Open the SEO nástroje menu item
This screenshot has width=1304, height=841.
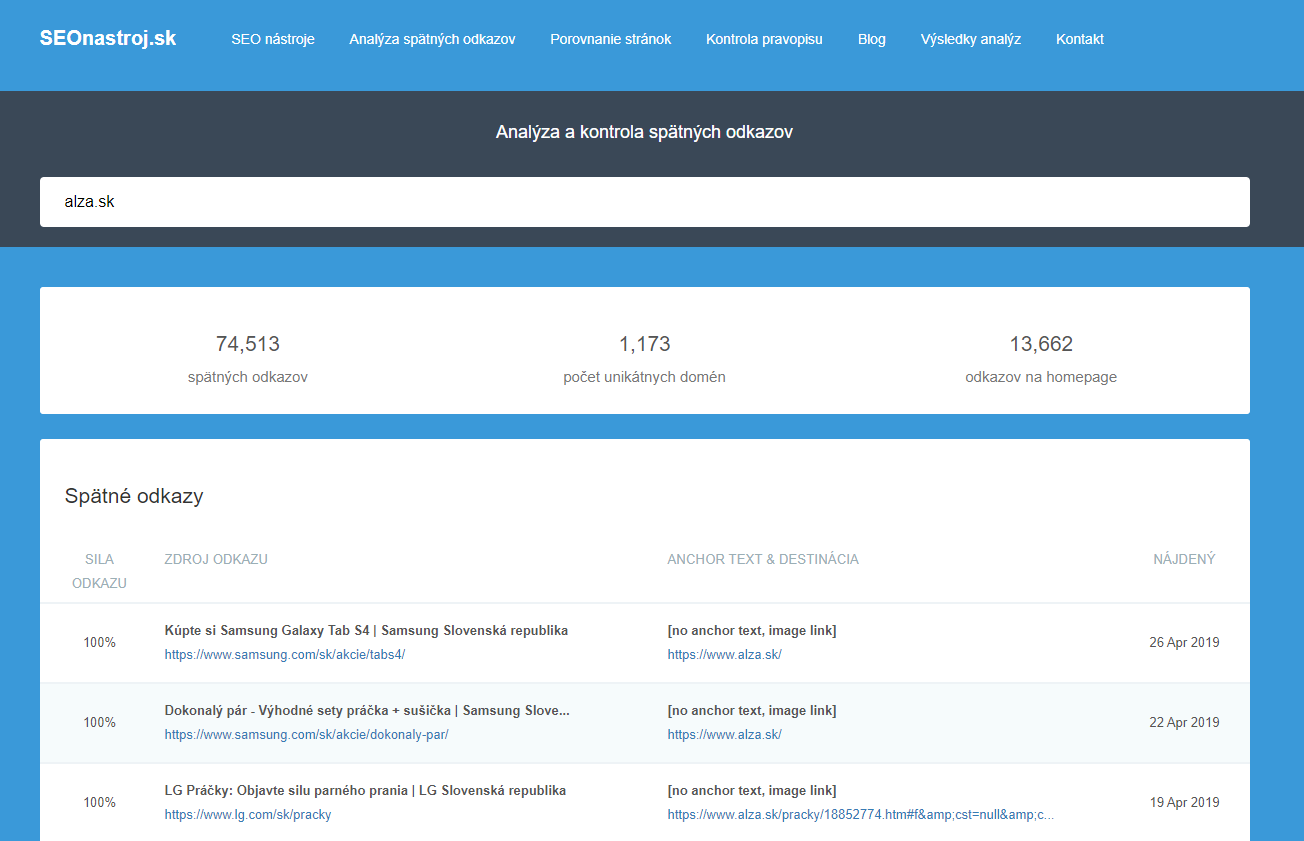click(x=273, y=39)
